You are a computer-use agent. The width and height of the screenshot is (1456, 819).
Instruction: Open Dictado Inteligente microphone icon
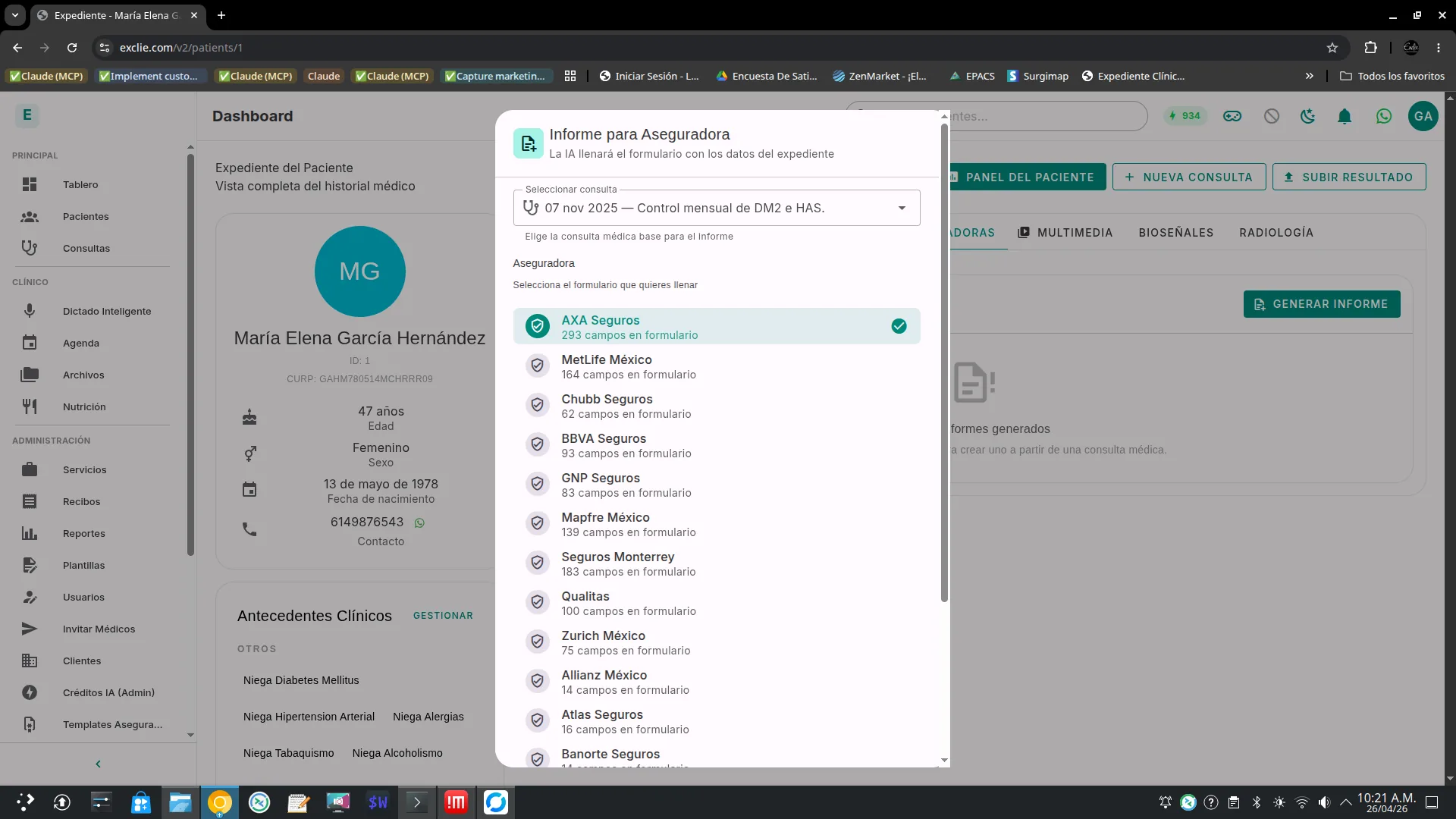pyautogui.click(x=30, y=311)
